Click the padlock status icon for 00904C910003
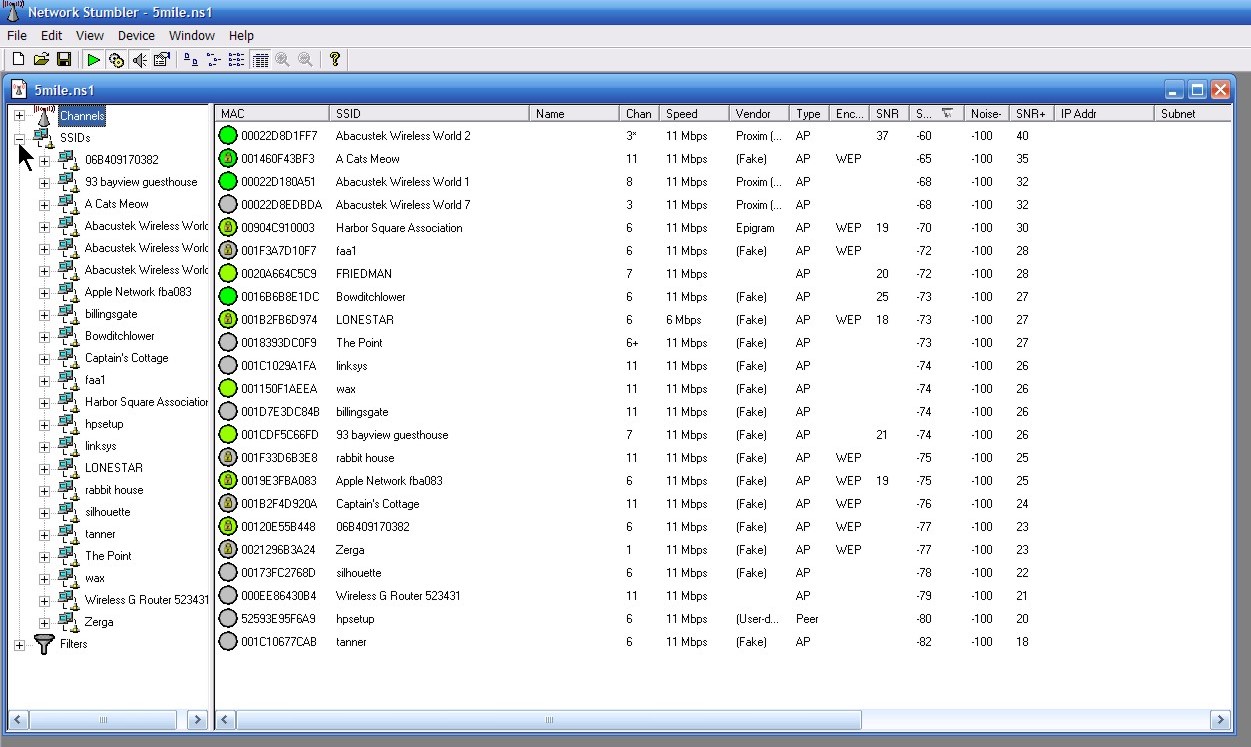The height and width of the screenshot is (747, 1251). 228,228
